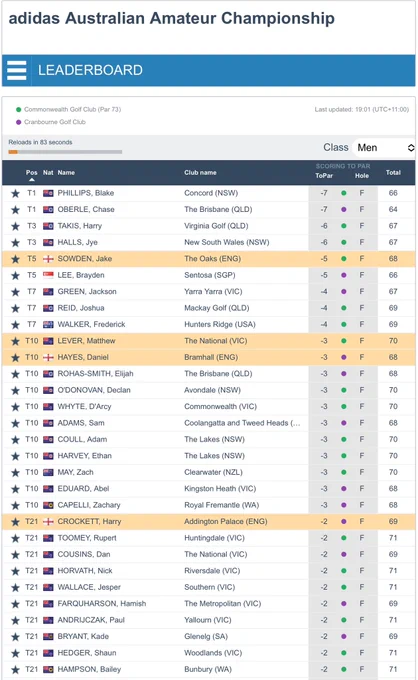Toggle favorite star for HAMPSON, Bailey

pos(15,670)
